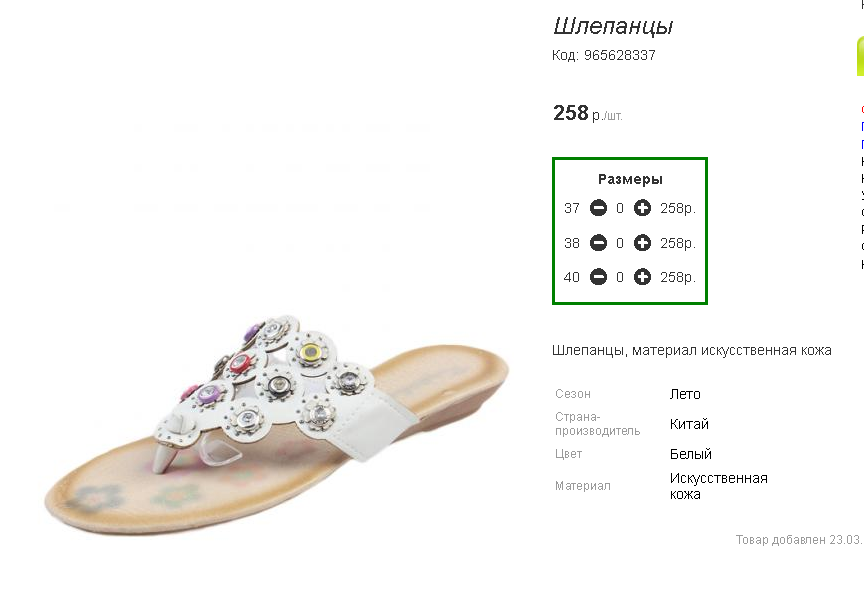Click the Шлепанцы product title

click(x=613, y=26)
